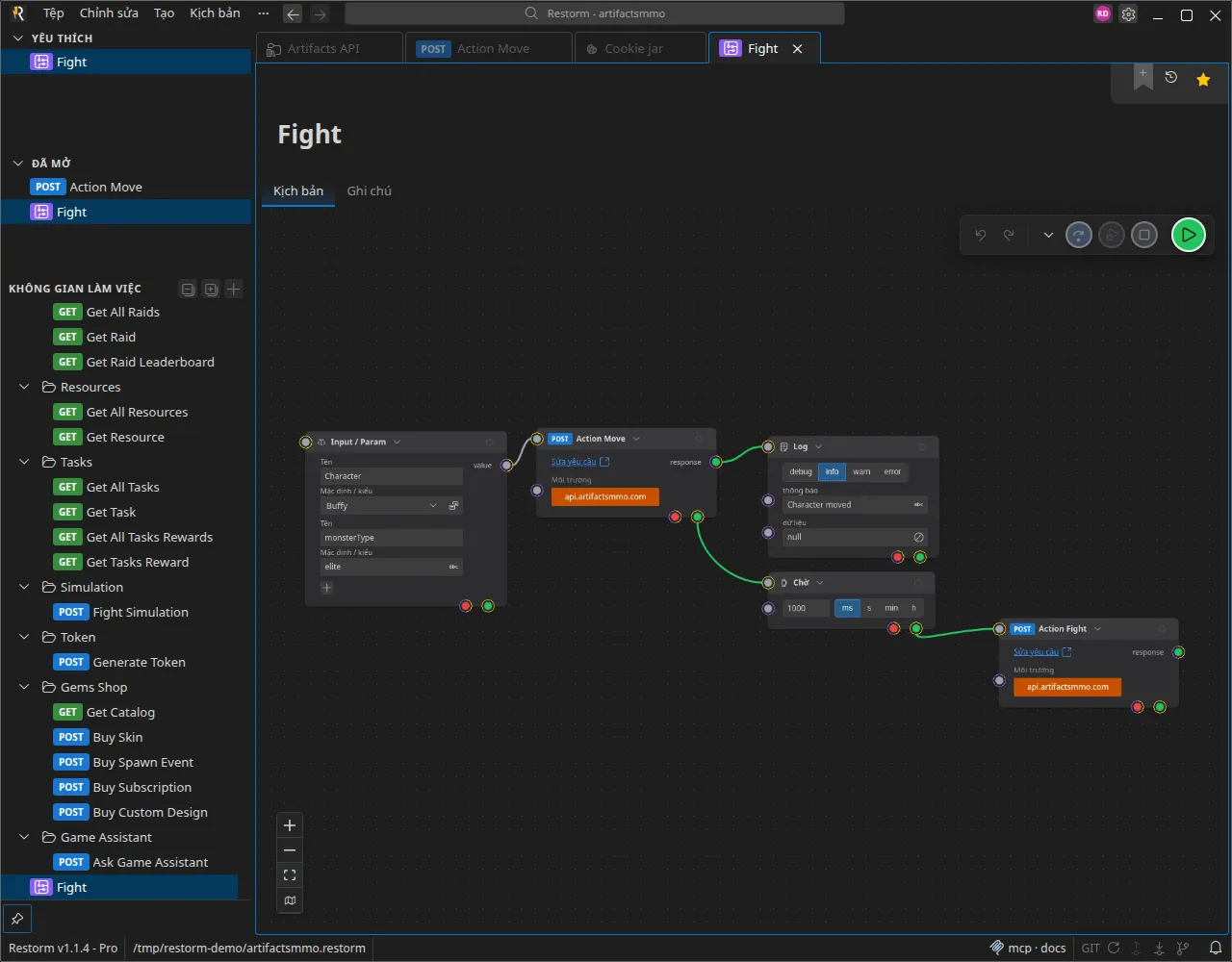Set Log level to debug
The height and width of the screenshot is (962, 1232).
click(x=801, y=471)
